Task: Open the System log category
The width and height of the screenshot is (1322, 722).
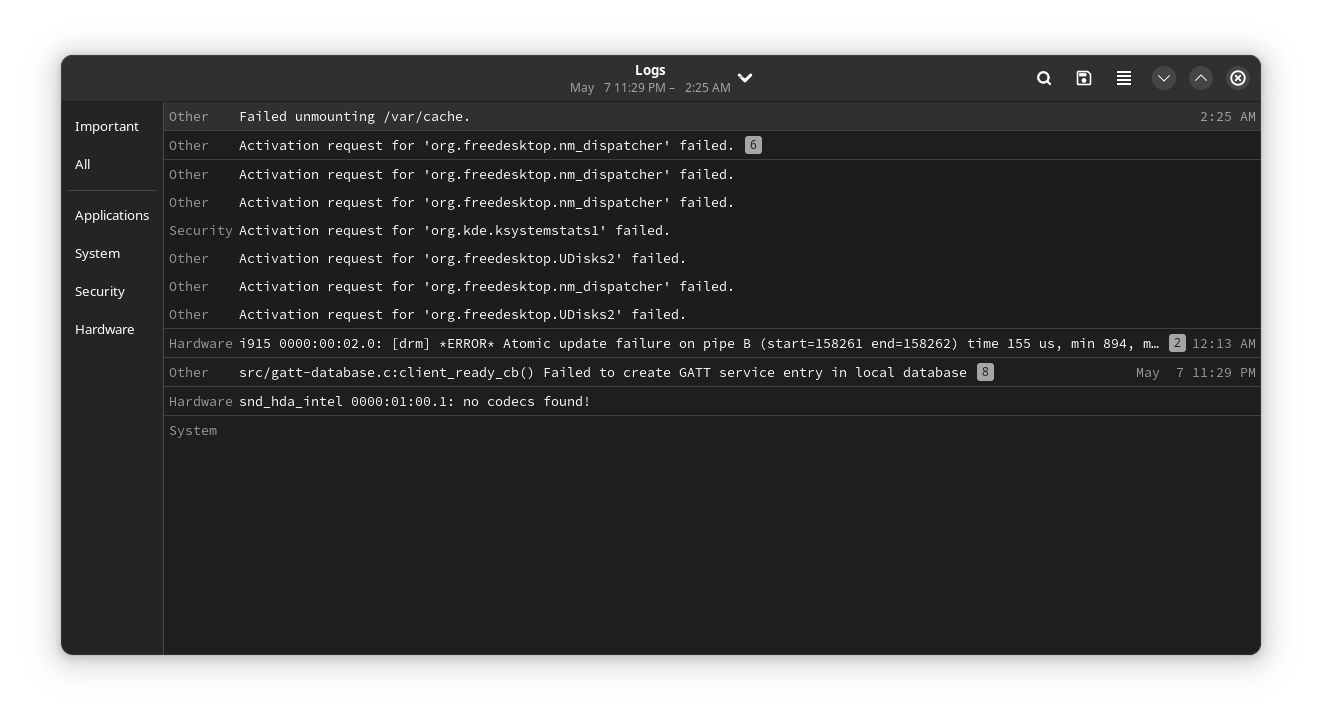Action: 97,253
